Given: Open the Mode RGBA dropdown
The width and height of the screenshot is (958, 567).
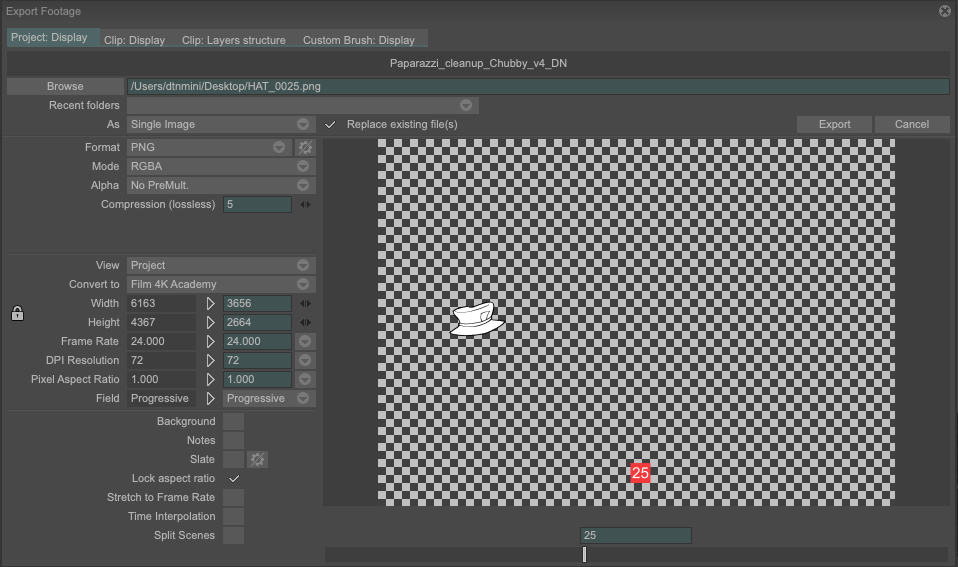Looking at the screenshot, I should pyautogui.click(x=221, y=166).
